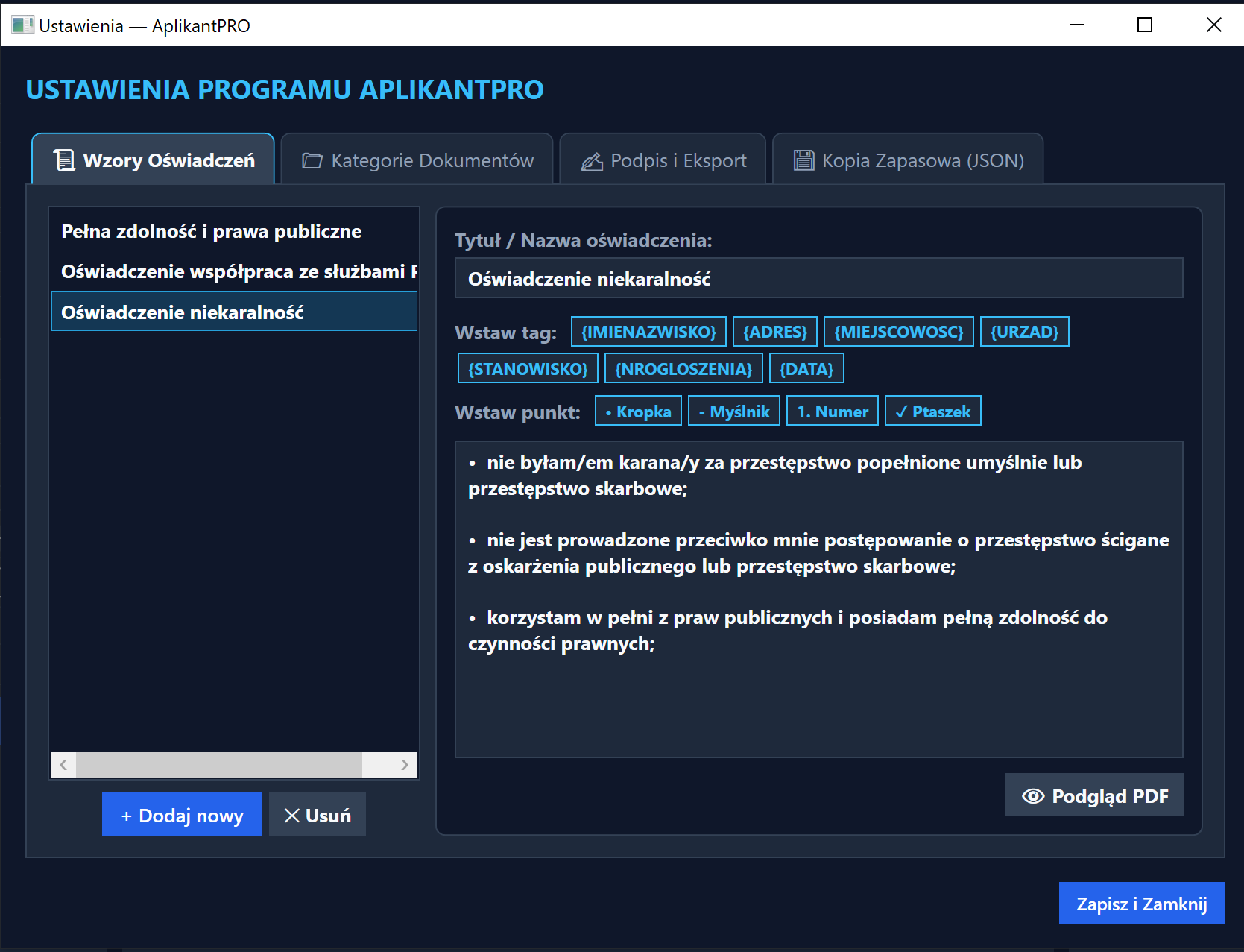
Task: Open Podgląd PDF preview
Action: pyautogui.click(x=1093, y=795)
